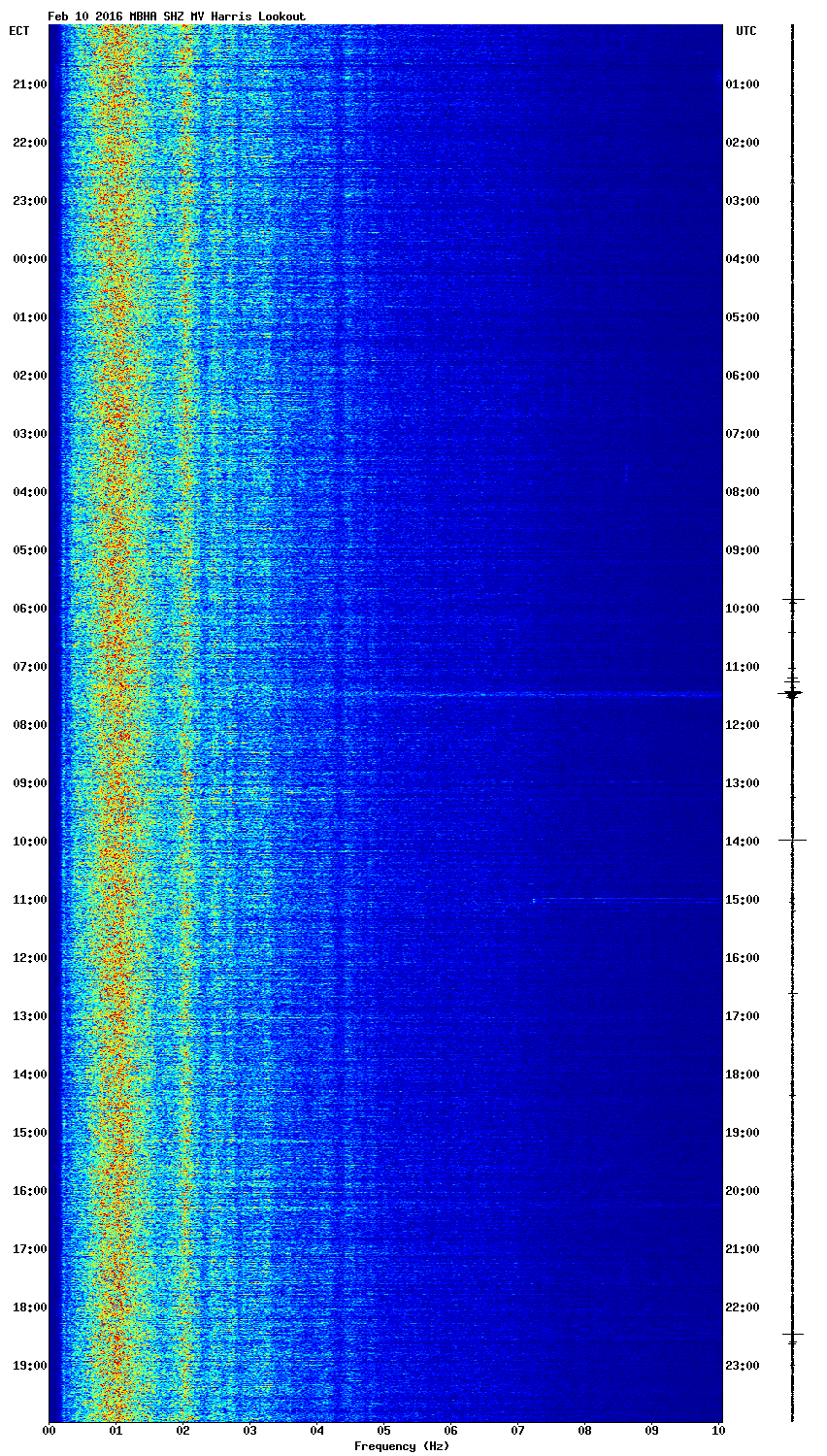Select the 09:00 ECT time label
This screenshot has height=1456, width=827.
pos(29,783)
